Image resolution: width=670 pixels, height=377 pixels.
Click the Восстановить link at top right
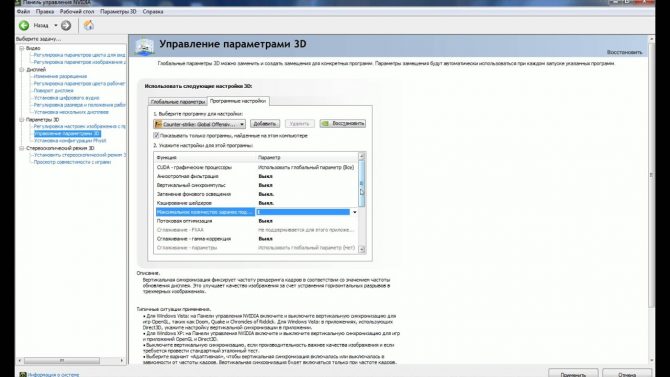(x=624, y=52)
